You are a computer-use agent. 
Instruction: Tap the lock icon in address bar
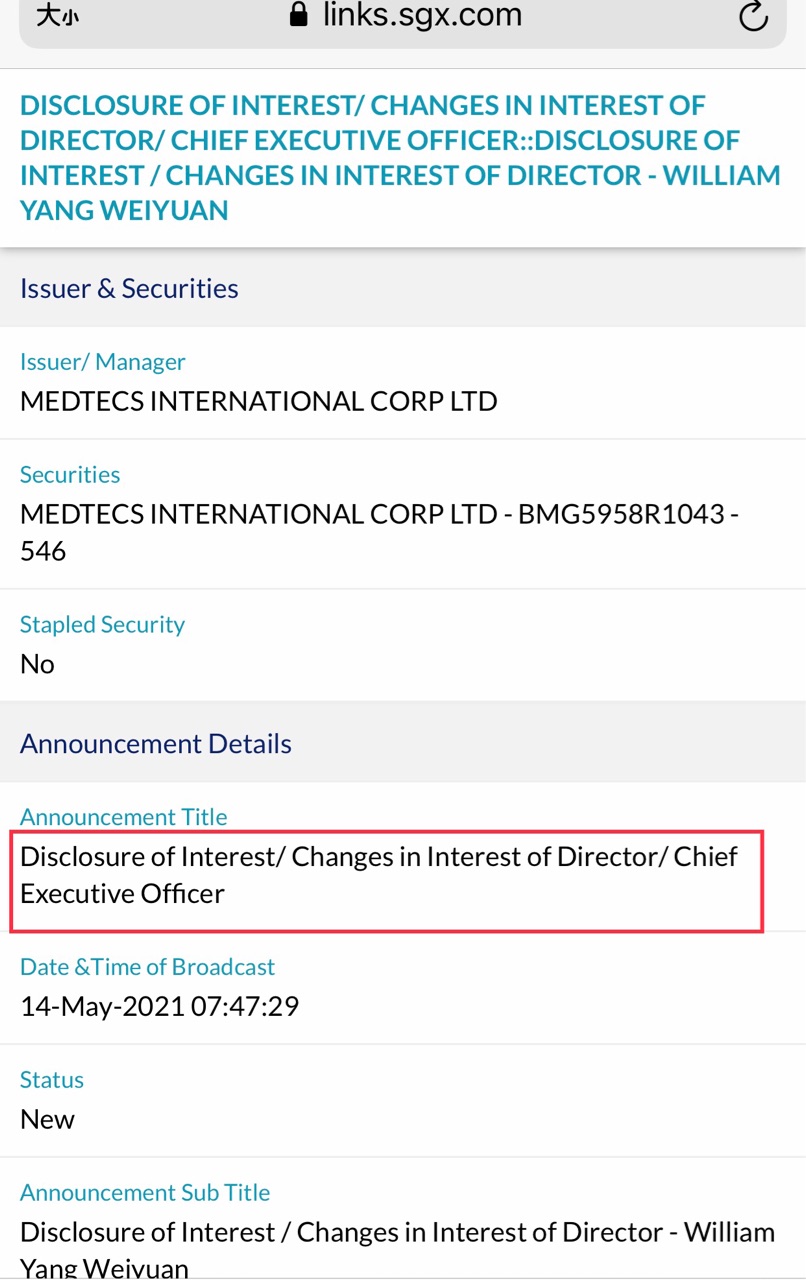click(x=298, y=15)
